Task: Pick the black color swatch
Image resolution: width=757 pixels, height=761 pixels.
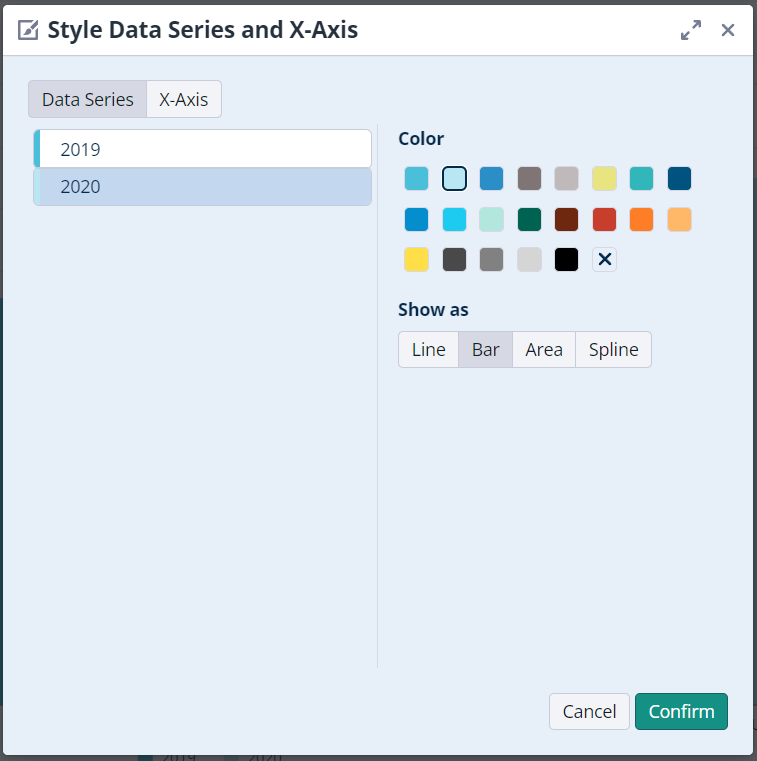Action: tap(567, 260)
